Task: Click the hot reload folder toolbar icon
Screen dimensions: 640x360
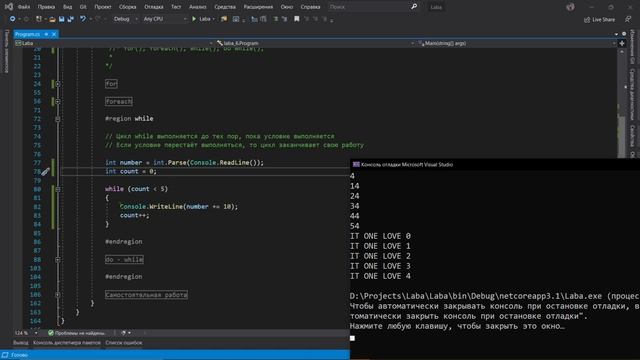Action: (224, 19)
